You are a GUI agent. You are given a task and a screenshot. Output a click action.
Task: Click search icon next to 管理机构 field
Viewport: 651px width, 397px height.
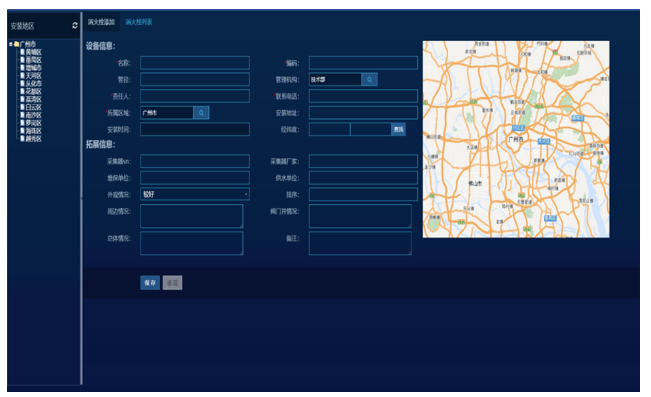pos(369,79)
